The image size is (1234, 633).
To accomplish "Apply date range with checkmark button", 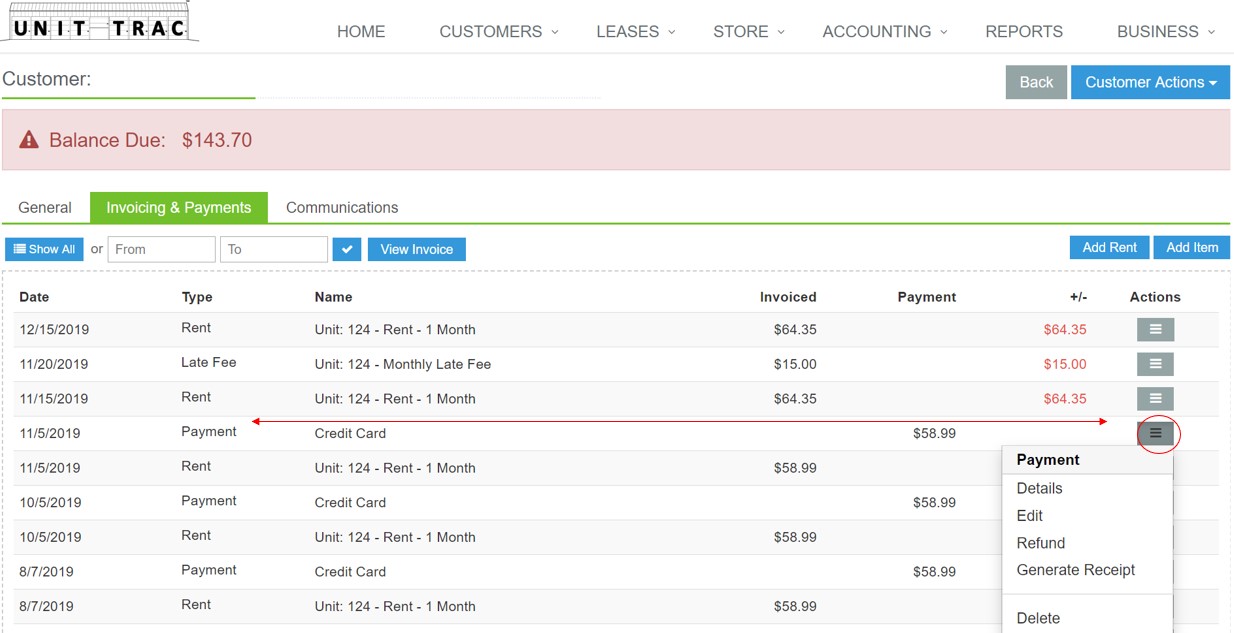I will 346,249.
